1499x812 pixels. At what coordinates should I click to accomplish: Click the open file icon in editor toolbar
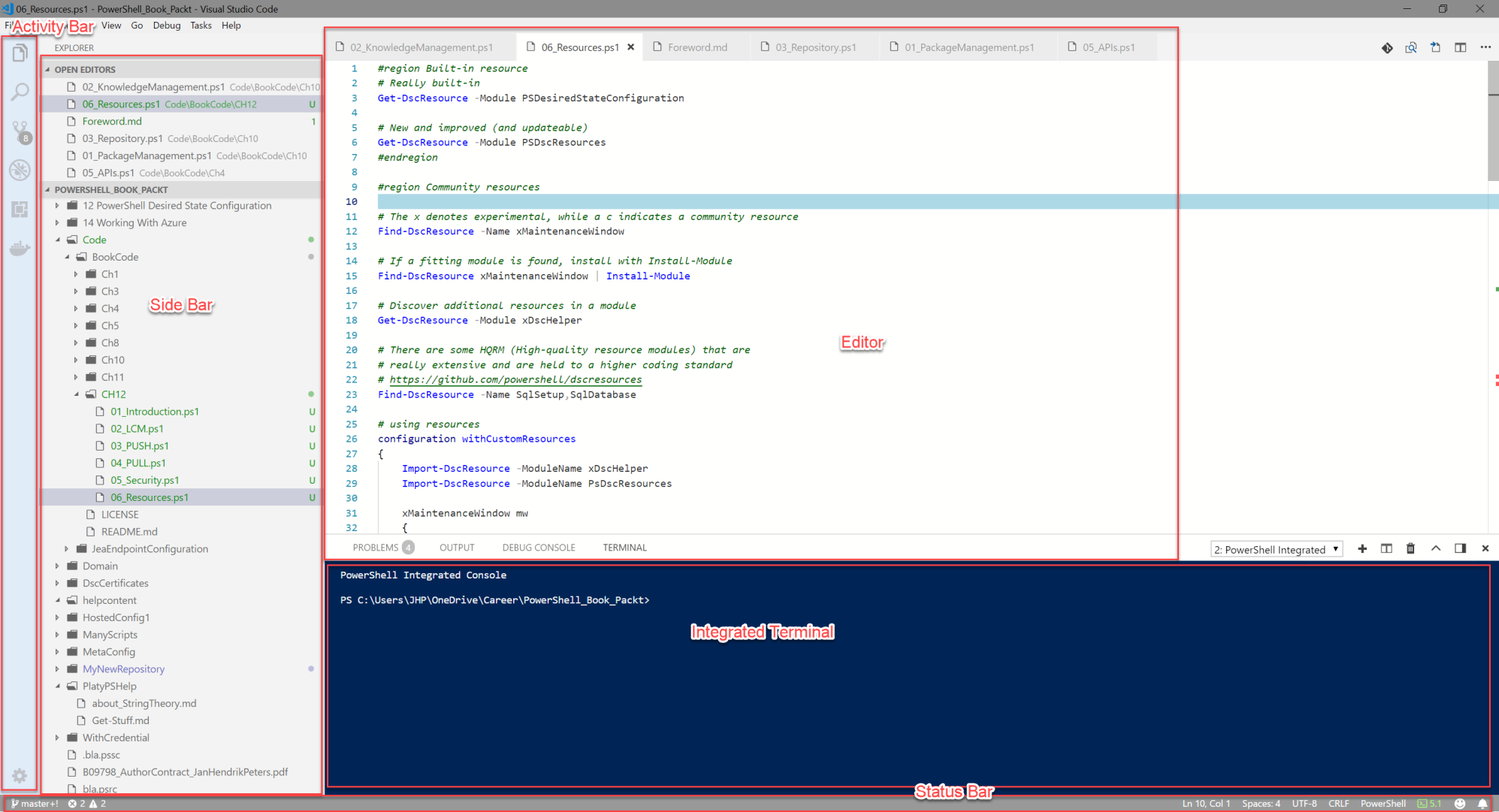(1435, 47)
